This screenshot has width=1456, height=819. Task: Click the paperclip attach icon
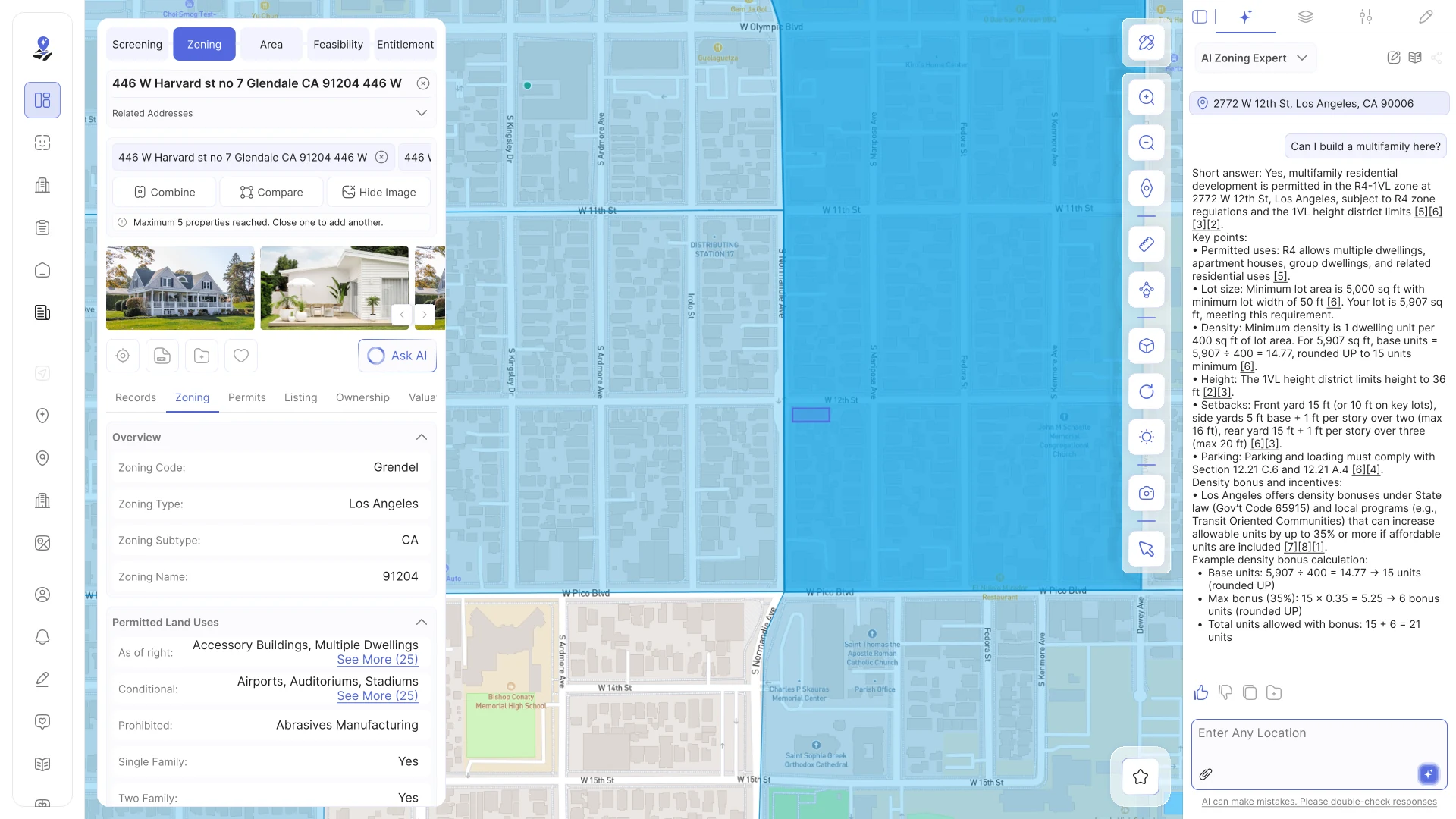coord(1206,774)
